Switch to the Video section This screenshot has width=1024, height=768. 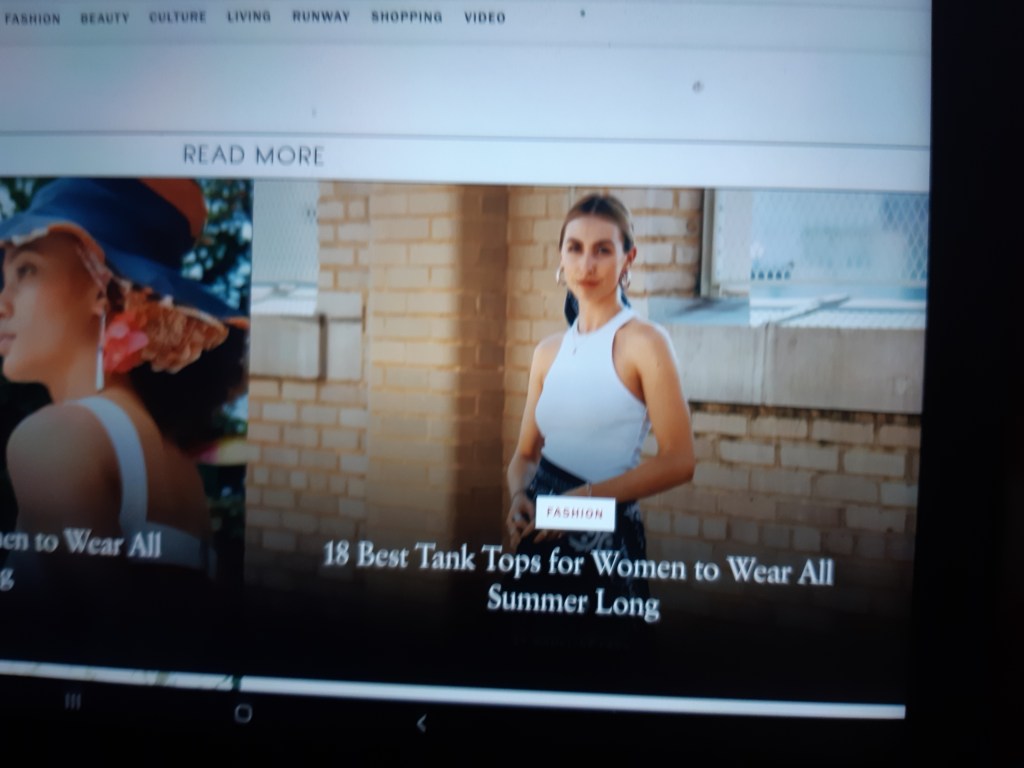coord(485,17)
